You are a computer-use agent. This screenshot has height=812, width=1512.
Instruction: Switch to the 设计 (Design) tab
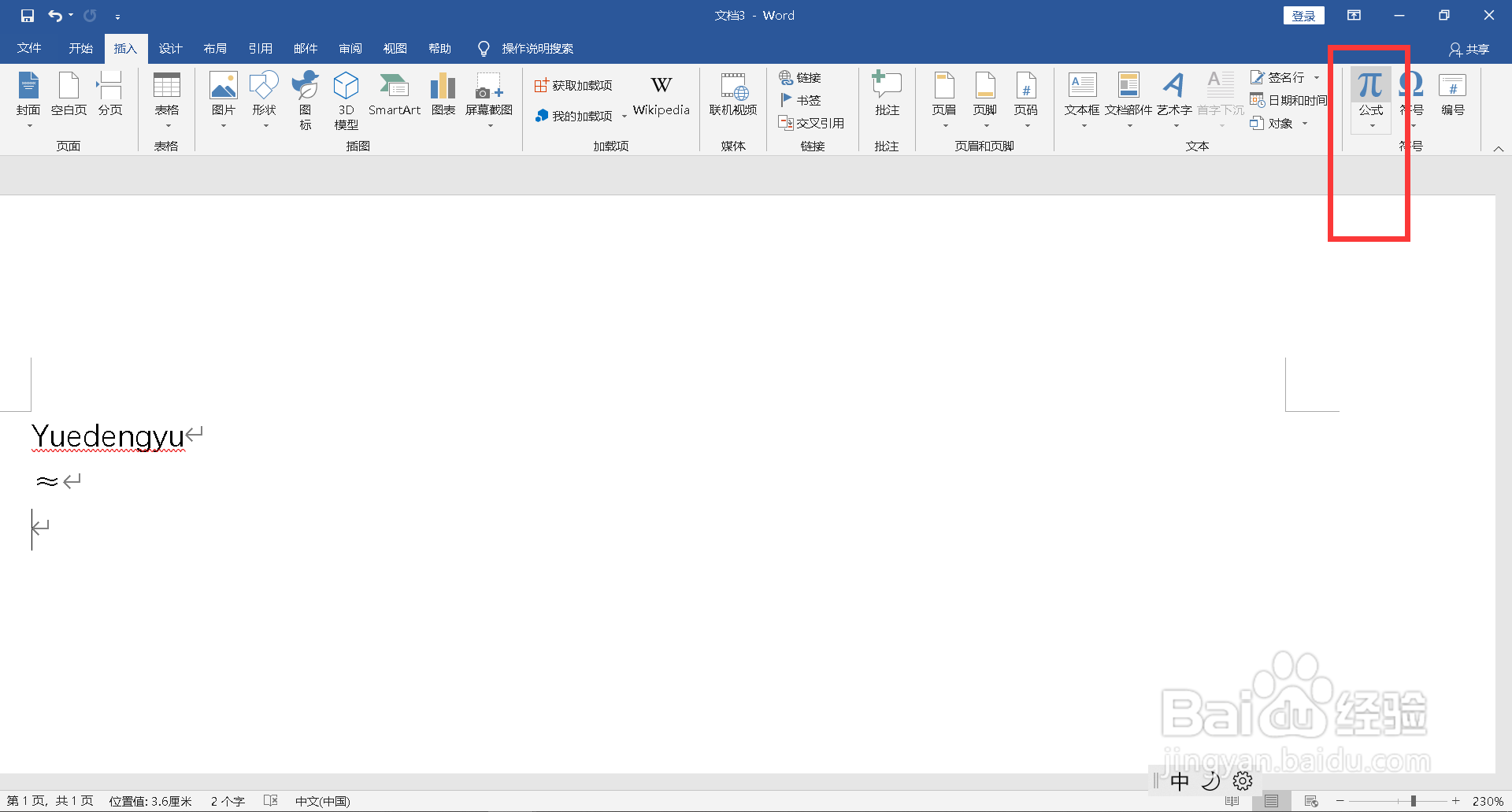(x=170, y=49)
